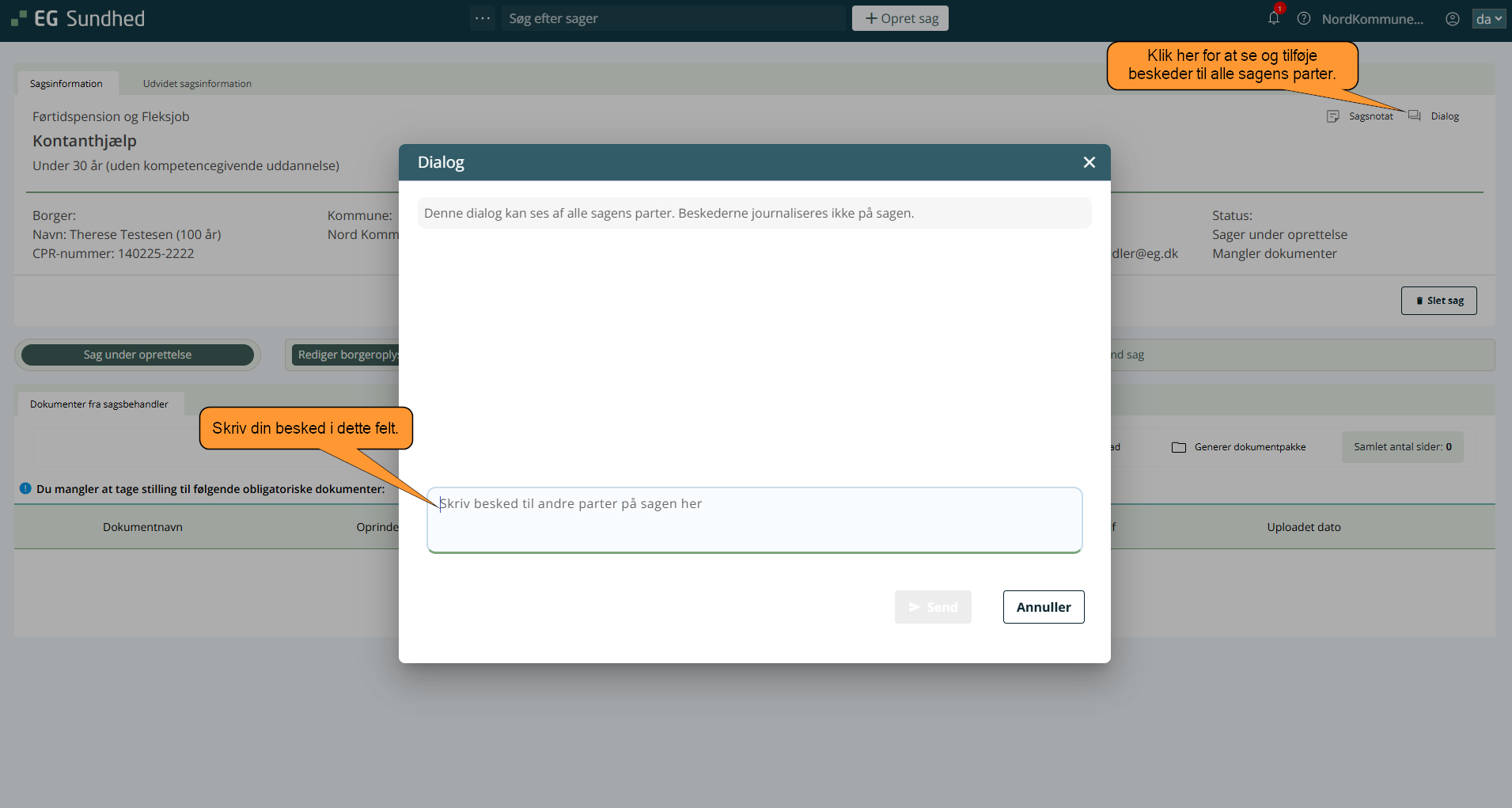This screenshot has height=808, width=1512.
Task: Open Dokumenter fra sagsbehandler tab
Action: pos(99,404)
